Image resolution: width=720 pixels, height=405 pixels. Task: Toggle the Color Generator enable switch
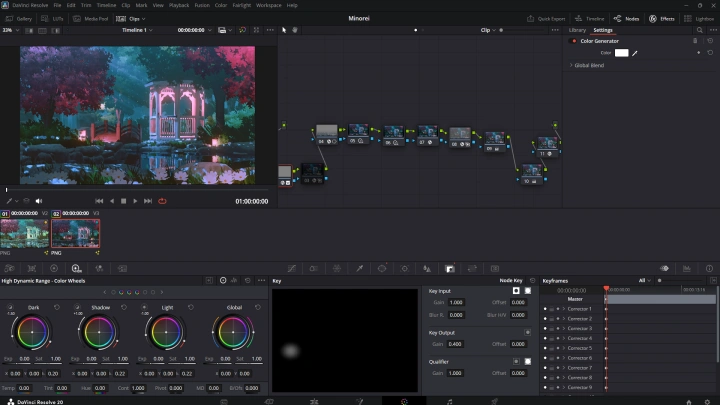(x=573, y=41)
